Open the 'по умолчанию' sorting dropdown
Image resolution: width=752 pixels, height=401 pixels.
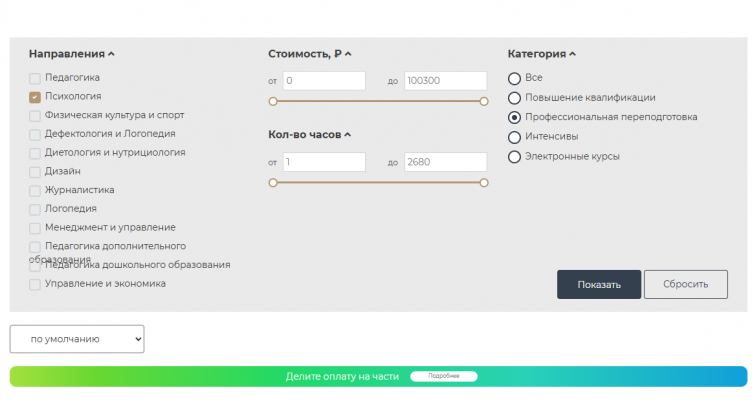pyautogui.click(x=77, y=339)
